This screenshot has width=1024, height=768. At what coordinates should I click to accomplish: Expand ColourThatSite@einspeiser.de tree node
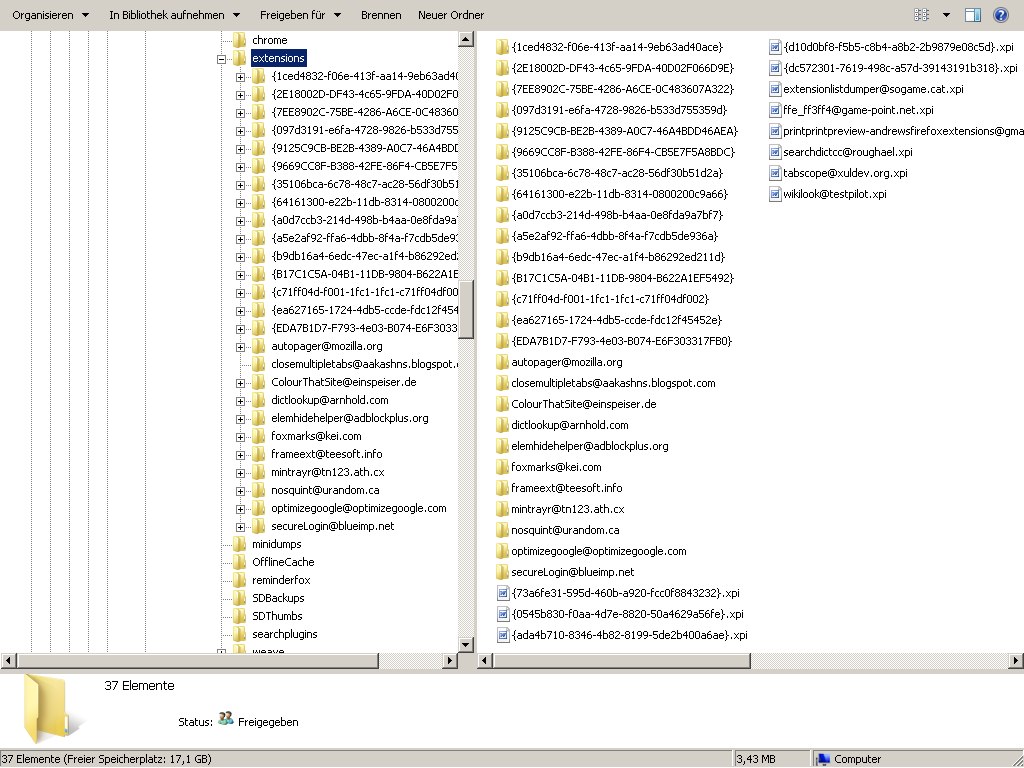(240, 383)
